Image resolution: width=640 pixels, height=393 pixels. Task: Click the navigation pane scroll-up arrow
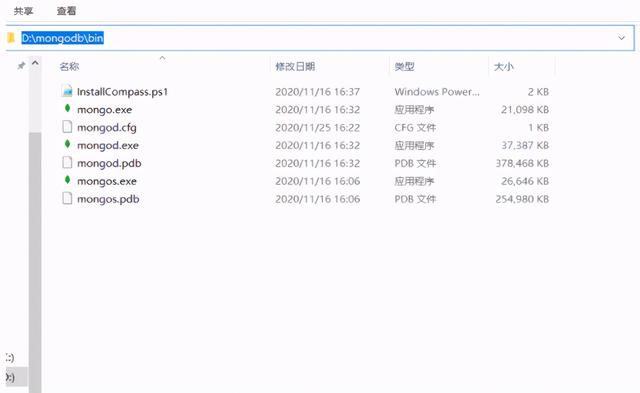(35, 63)
